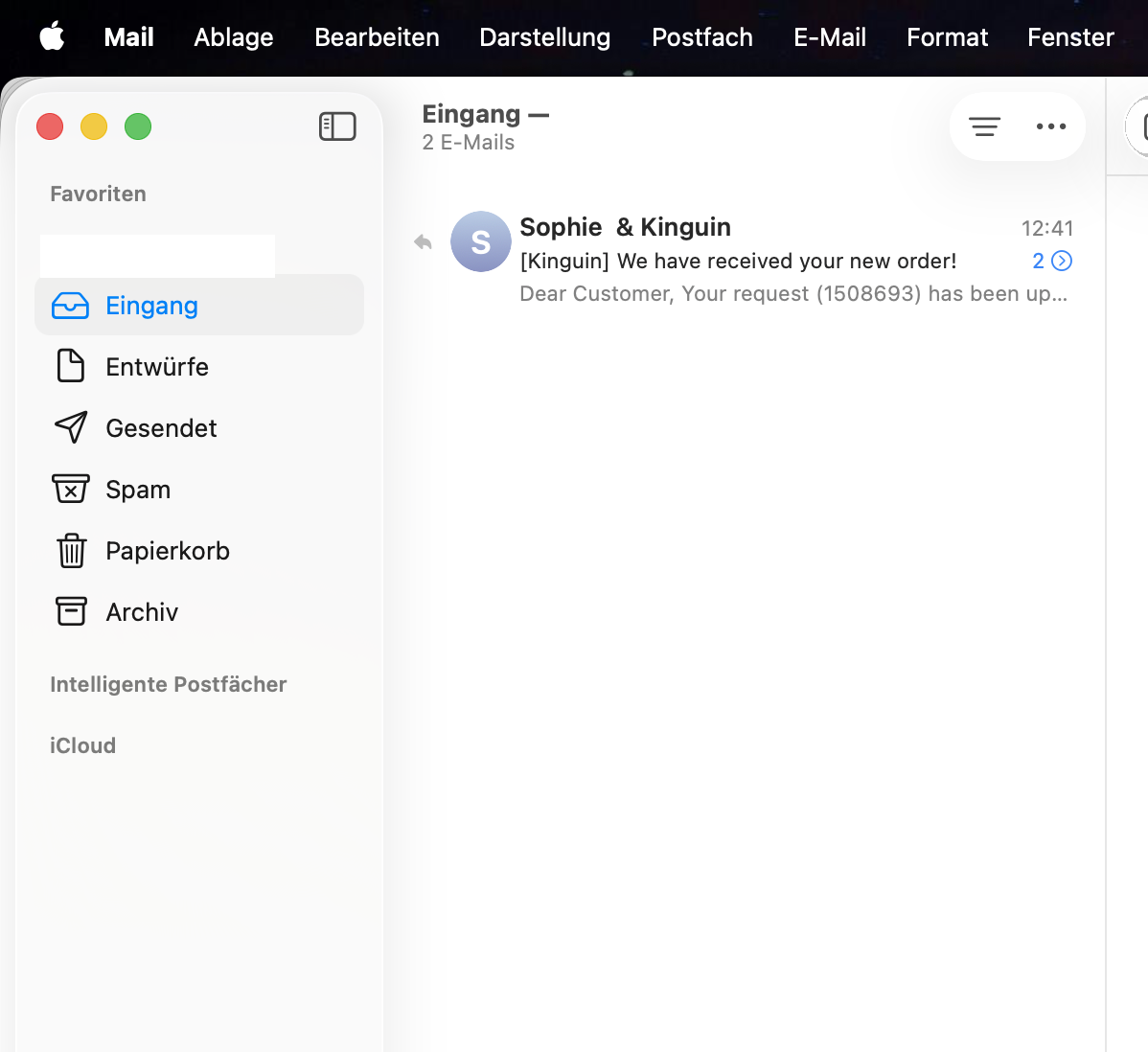Open the Darstellung menu
Screen dimensions: 1148x1052
(x=544, y=36)
